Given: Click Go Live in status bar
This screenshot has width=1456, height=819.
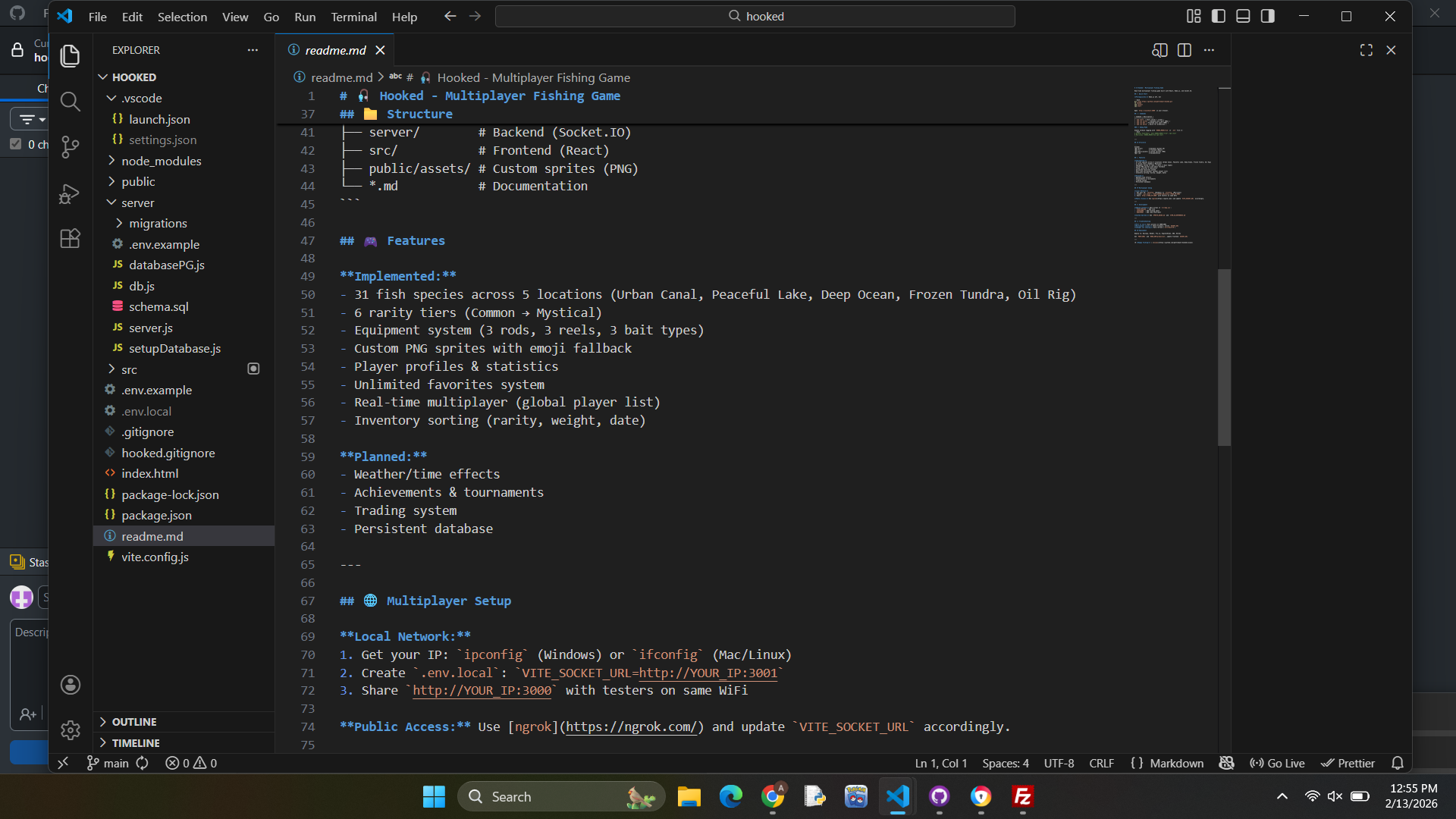Looking at the screenshot, I should pyautogui.click(x=1277, y=763).
